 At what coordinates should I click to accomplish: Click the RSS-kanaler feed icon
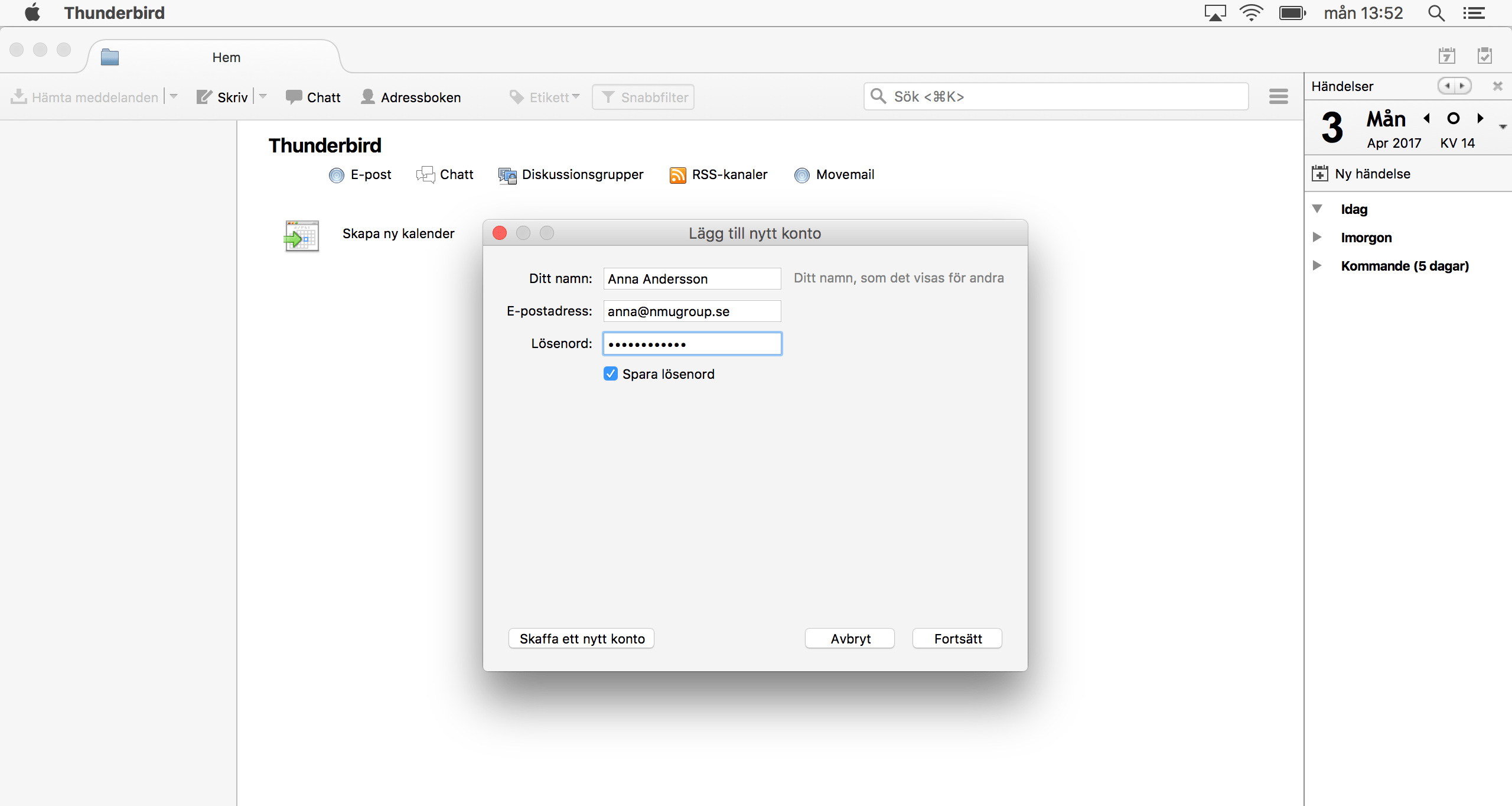[677, 175]
